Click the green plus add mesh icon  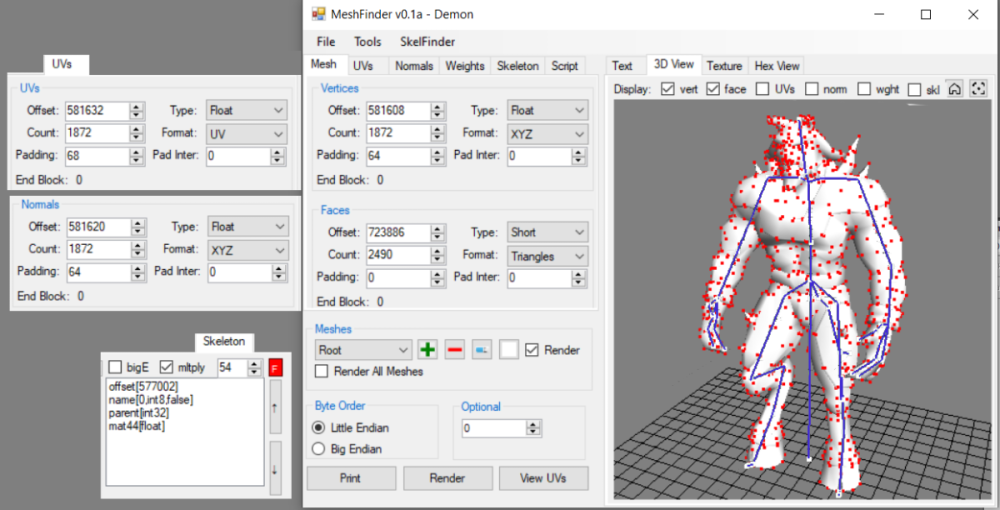click(428, 350)
